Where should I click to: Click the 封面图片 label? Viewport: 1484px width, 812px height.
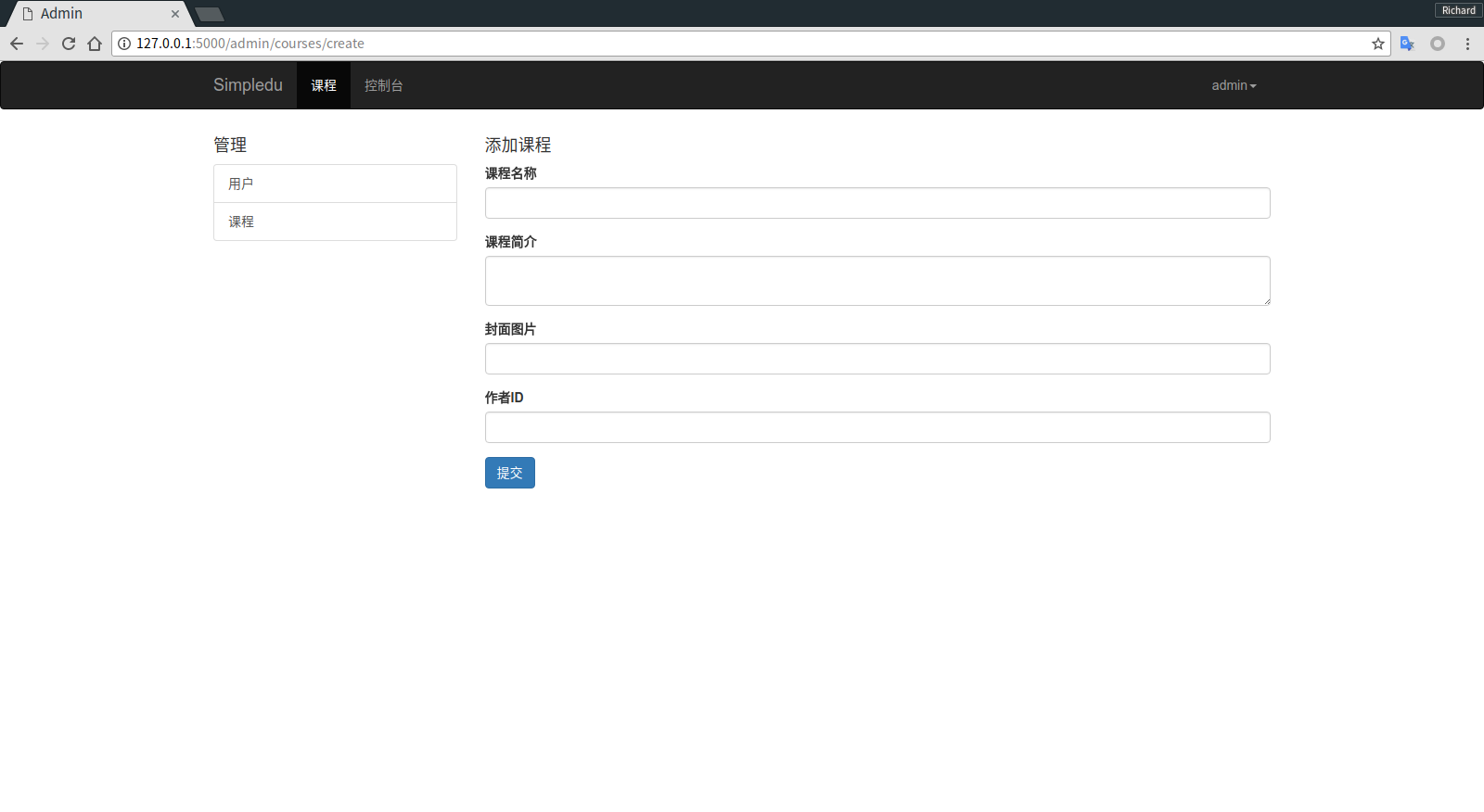tap(511, 329)
